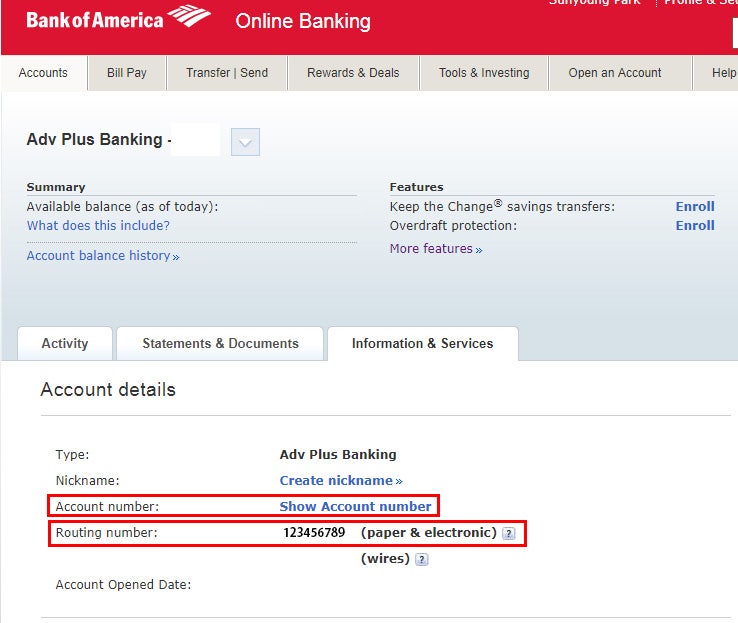Image resolution: width=738 pixels, height=623 pixels.
Task: Click the Features section heading
Action: click(x=417, y=187)
